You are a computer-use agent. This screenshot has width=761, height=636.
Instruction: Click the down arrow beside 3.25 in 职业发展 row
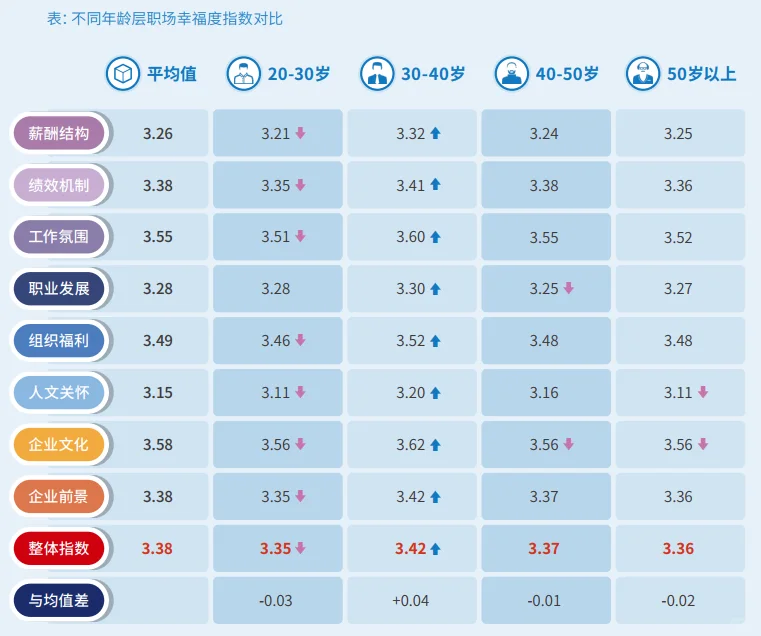pos(568,288)
